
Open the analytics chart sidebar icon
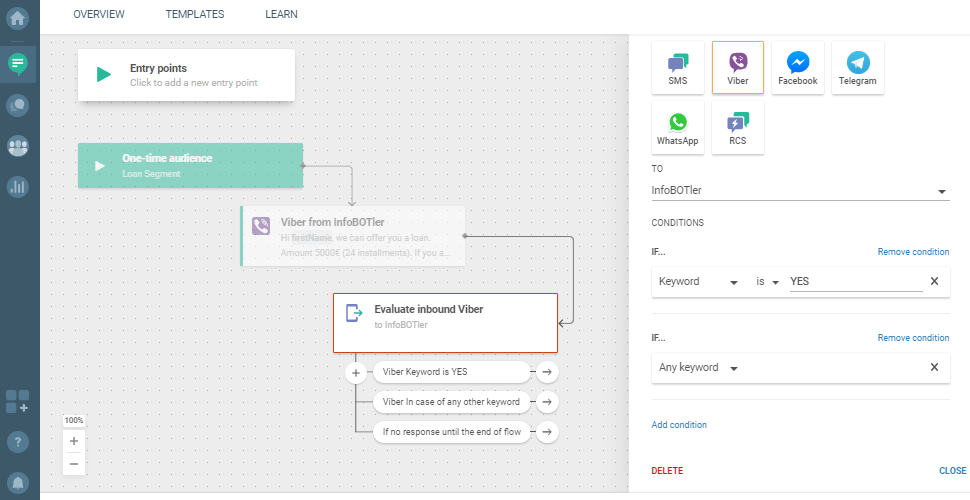coord(18,186)
